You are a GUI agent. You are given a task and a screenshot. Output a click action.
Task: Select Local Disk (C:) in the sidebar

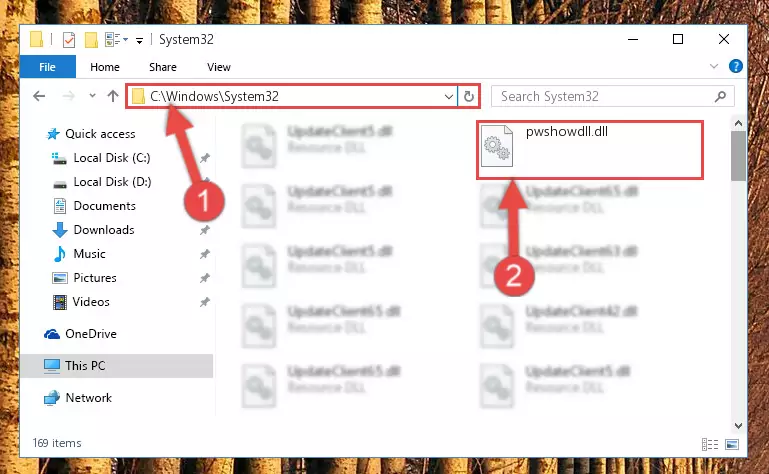pos(112,158)
